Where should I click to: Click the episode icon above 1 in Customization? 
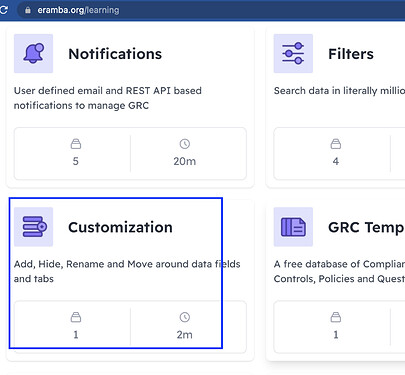click(76, 317)
